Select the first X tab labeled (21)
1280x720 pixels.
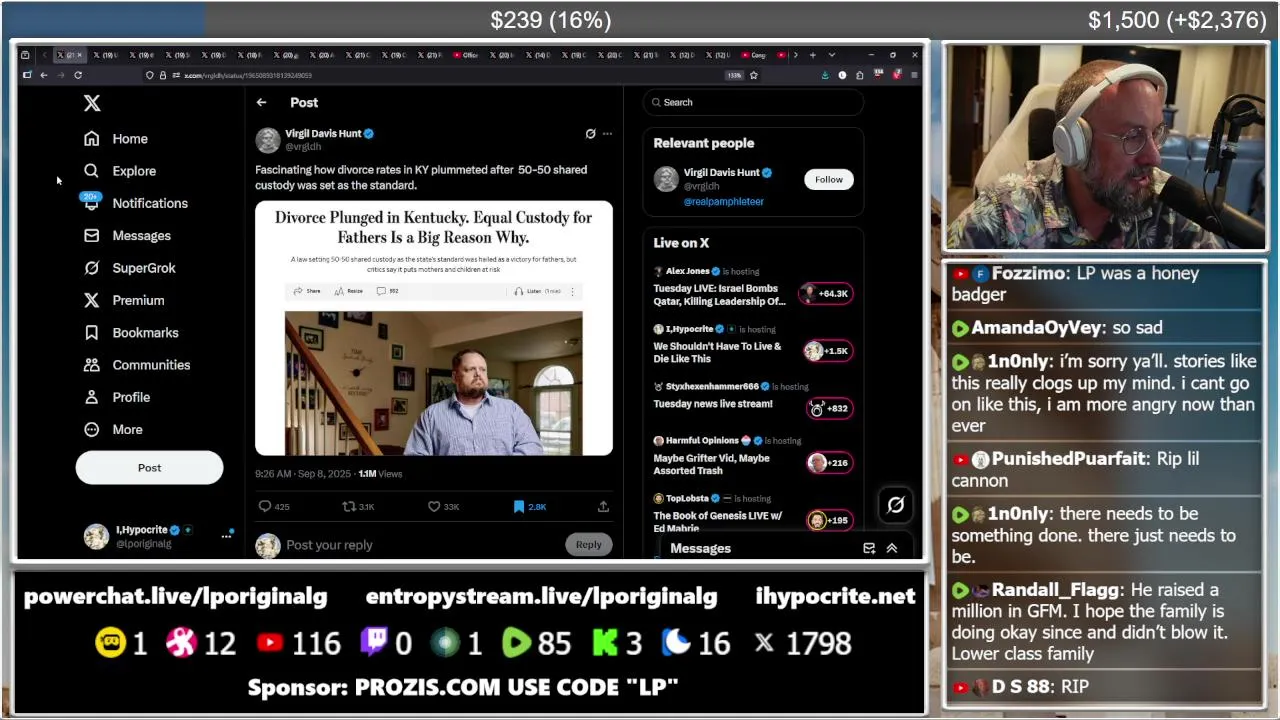69,55
